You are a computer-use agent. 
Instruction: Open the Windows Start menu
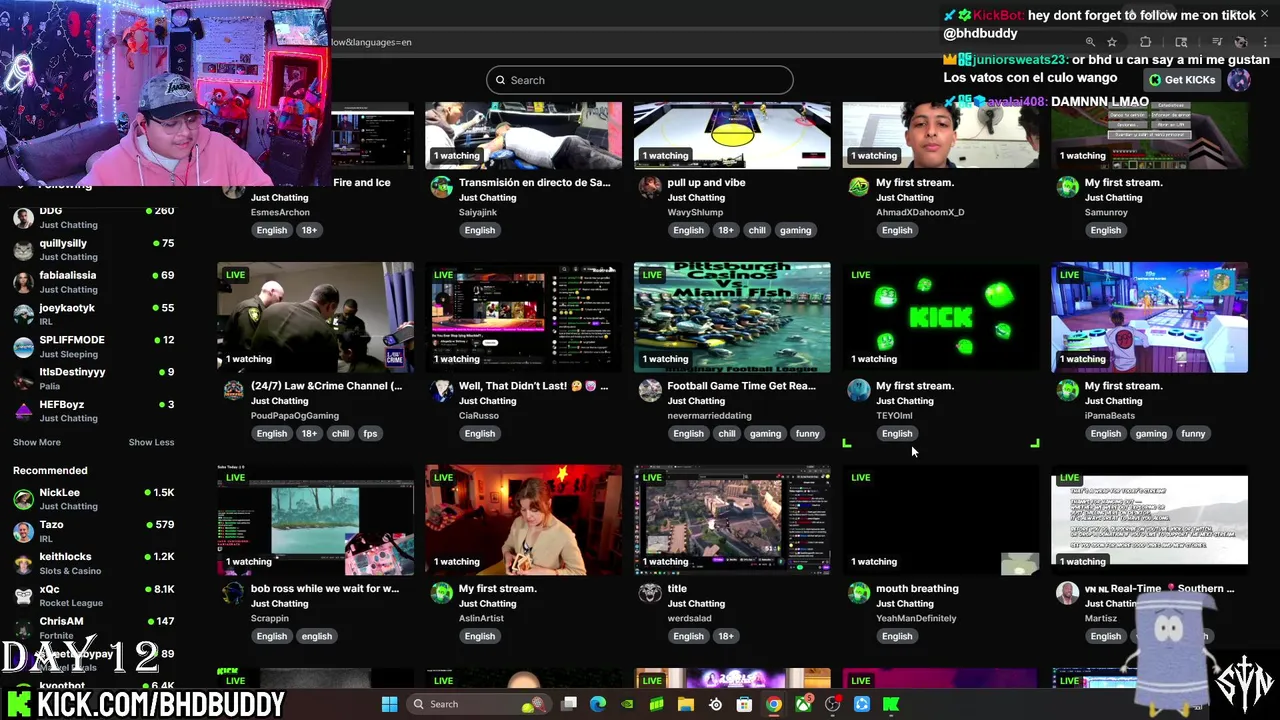pos(389,704)
